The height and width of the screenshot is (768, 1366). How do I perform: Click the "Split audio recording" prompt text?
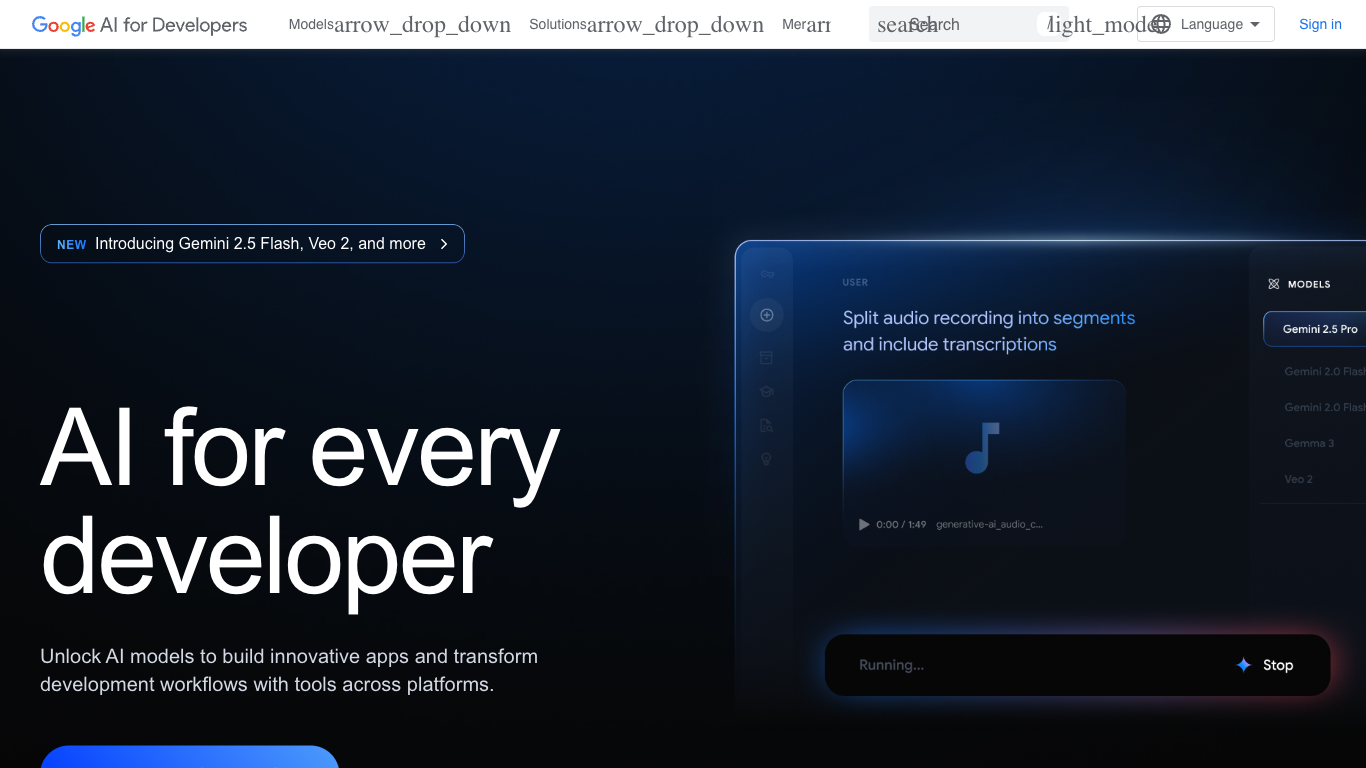coord(989,331)
